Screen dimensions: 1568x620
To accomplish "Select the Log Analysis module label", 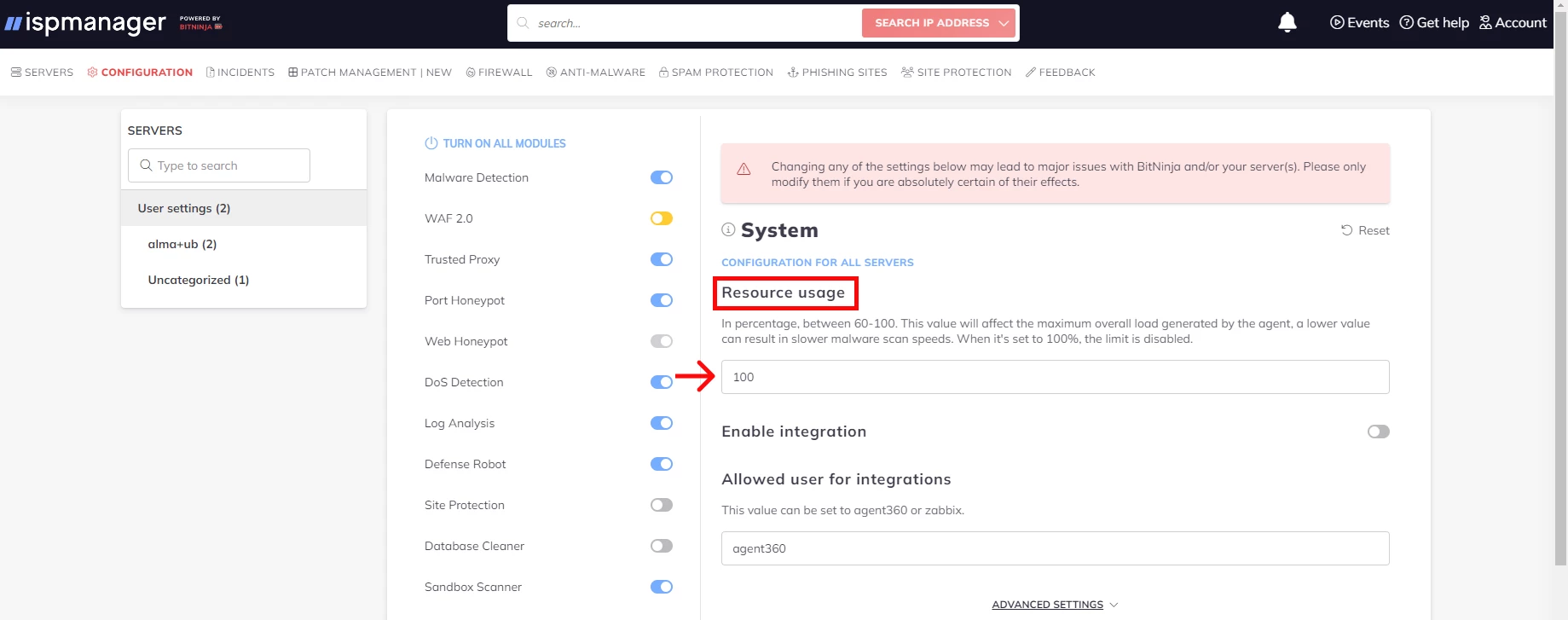I will [x=460, y=423].
